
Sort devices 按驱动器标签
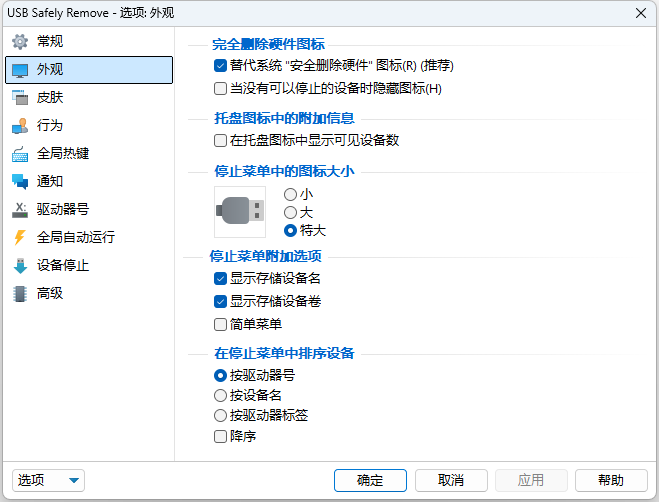(x=220, y=416)
